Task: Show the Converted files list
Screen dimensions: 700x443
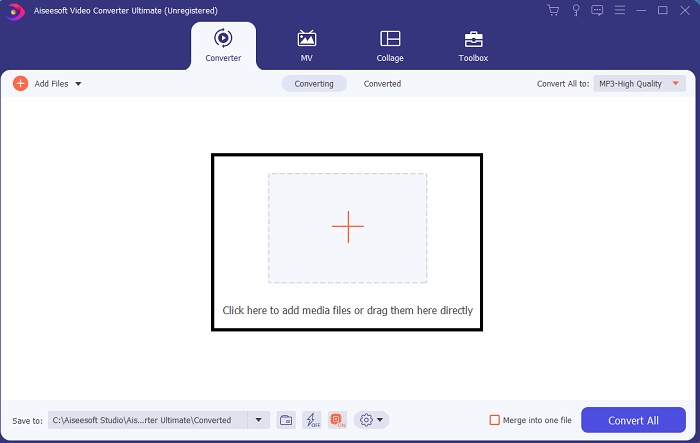Action: point(382,84)
